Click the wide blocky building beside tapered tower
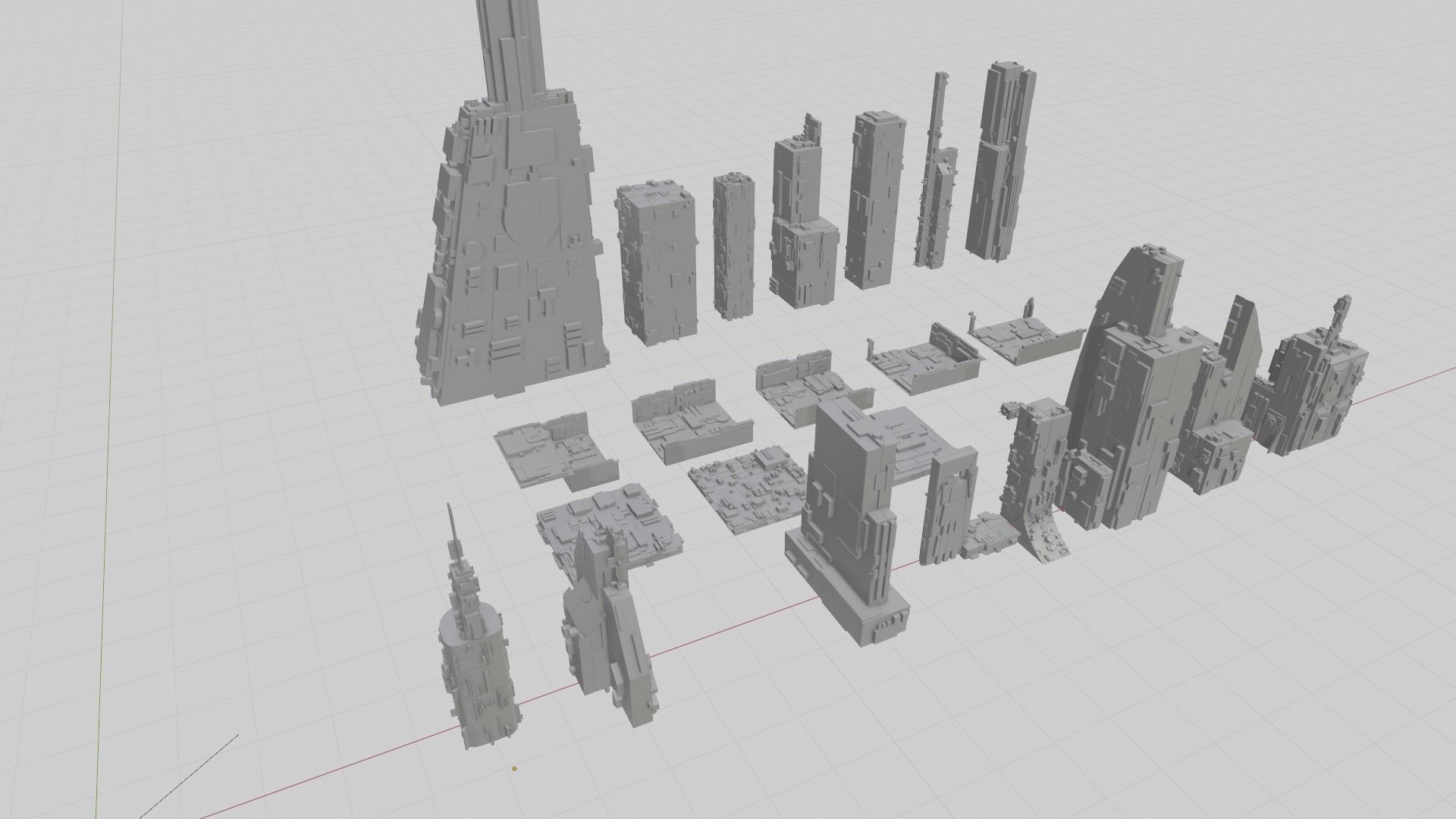The height and width of the screenshot is (819, 1456). click(x=656, y=262)
